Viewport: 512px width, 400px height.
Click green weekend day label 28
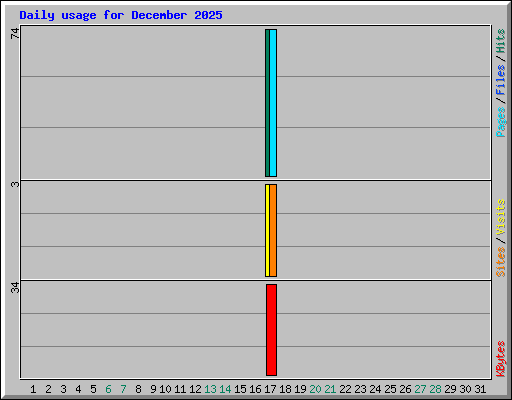click(x=435, y=389)
